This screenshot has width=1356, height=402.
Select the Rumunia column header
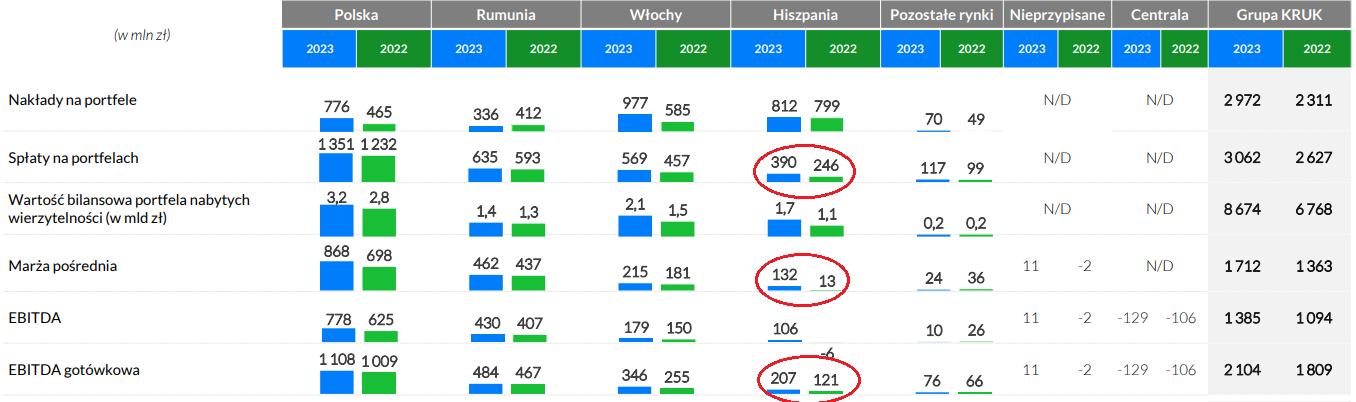(506, 15)
